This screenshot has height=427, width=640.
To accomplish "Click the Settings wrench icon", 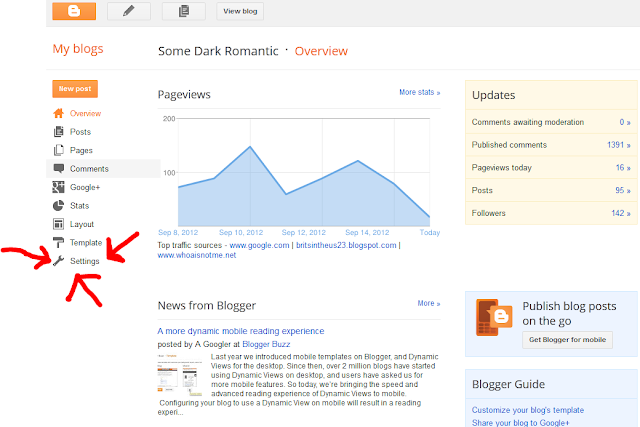I will point(58,261).
